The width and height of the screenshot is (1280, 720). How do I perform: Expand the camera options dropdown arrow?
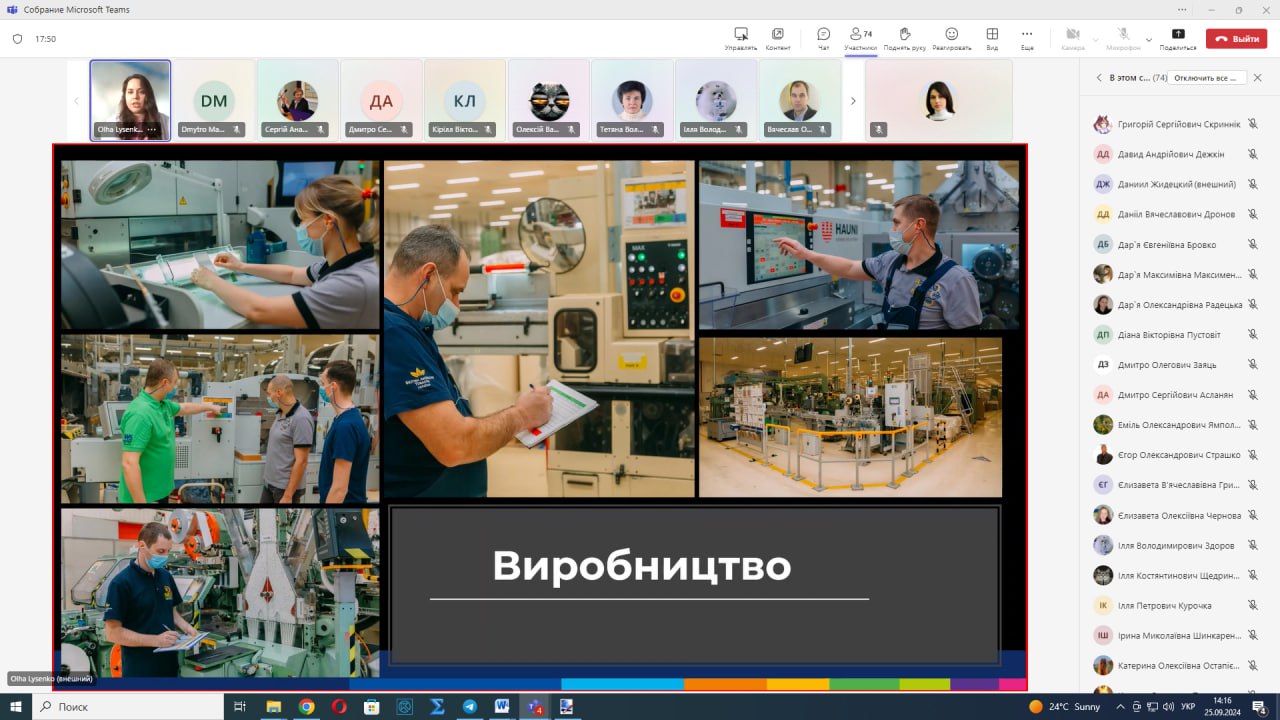(1096, 39)
